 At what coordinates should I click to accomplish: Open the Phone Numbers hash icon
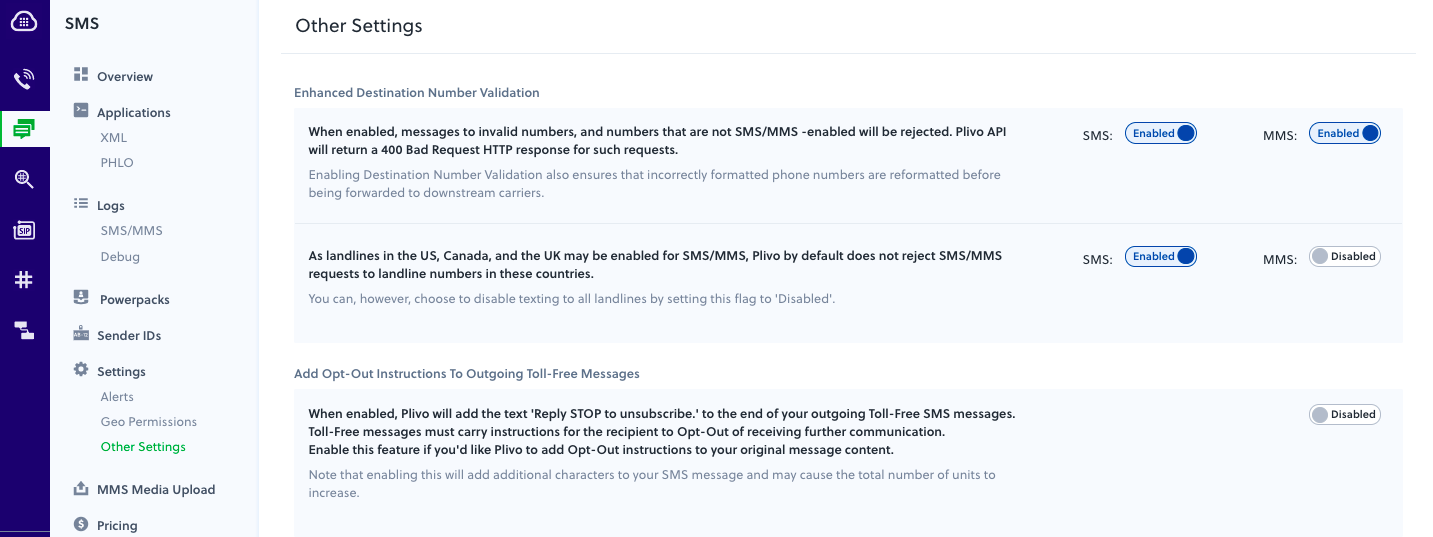click(24, 280)
